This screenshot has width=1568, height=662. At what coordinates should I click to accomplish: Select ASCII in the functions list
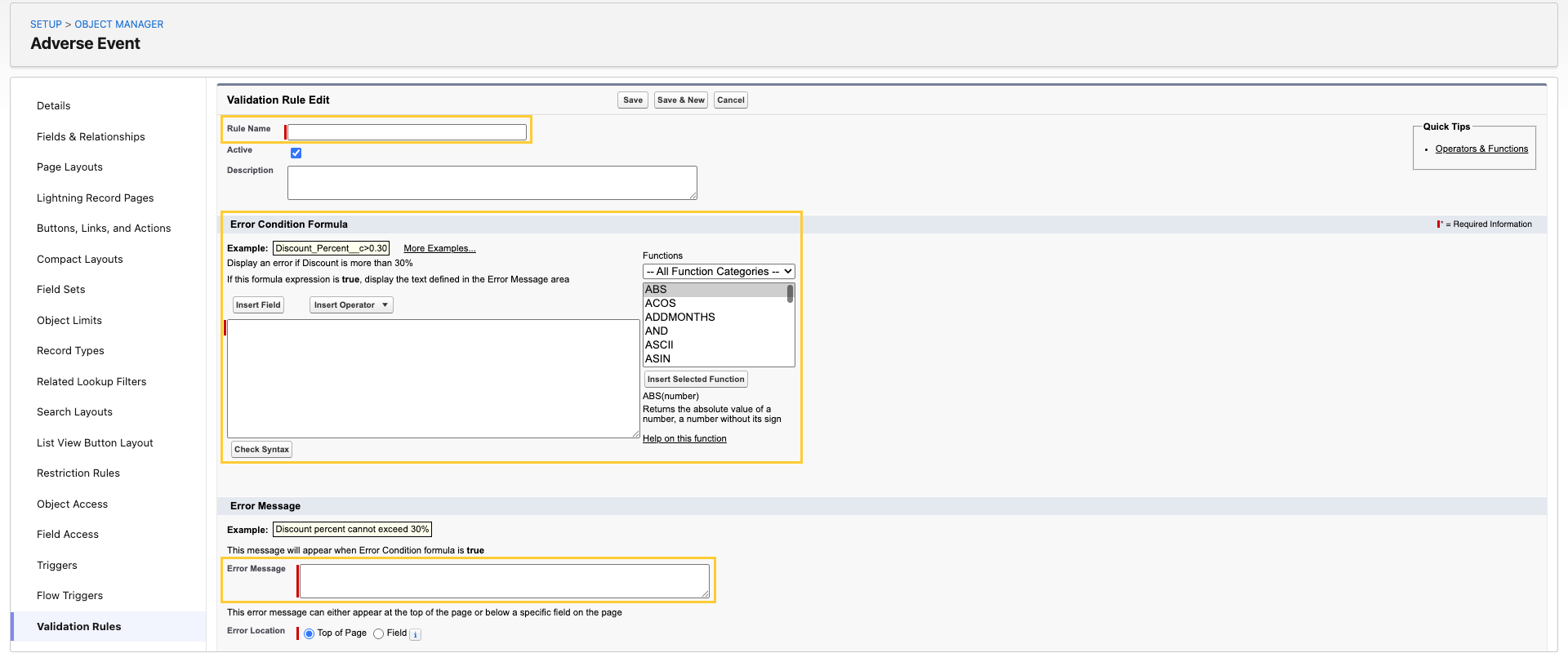(715, 345)
